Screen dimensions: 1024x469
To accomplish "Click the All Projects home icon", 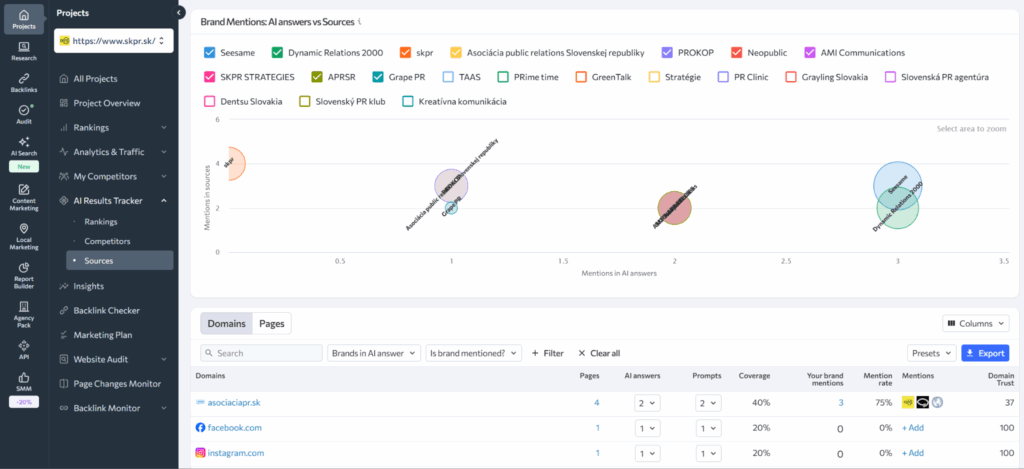I will pos(63,79).
